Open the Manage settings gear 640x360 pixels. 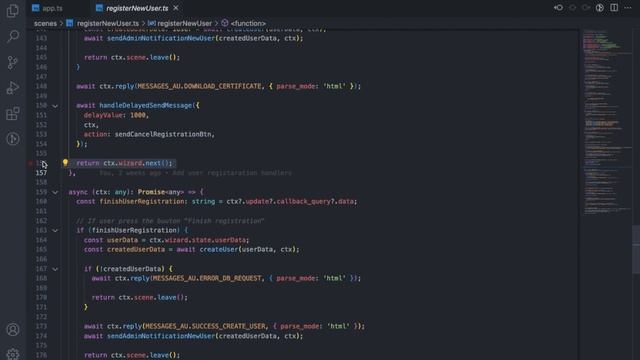(x=13, y=354)
